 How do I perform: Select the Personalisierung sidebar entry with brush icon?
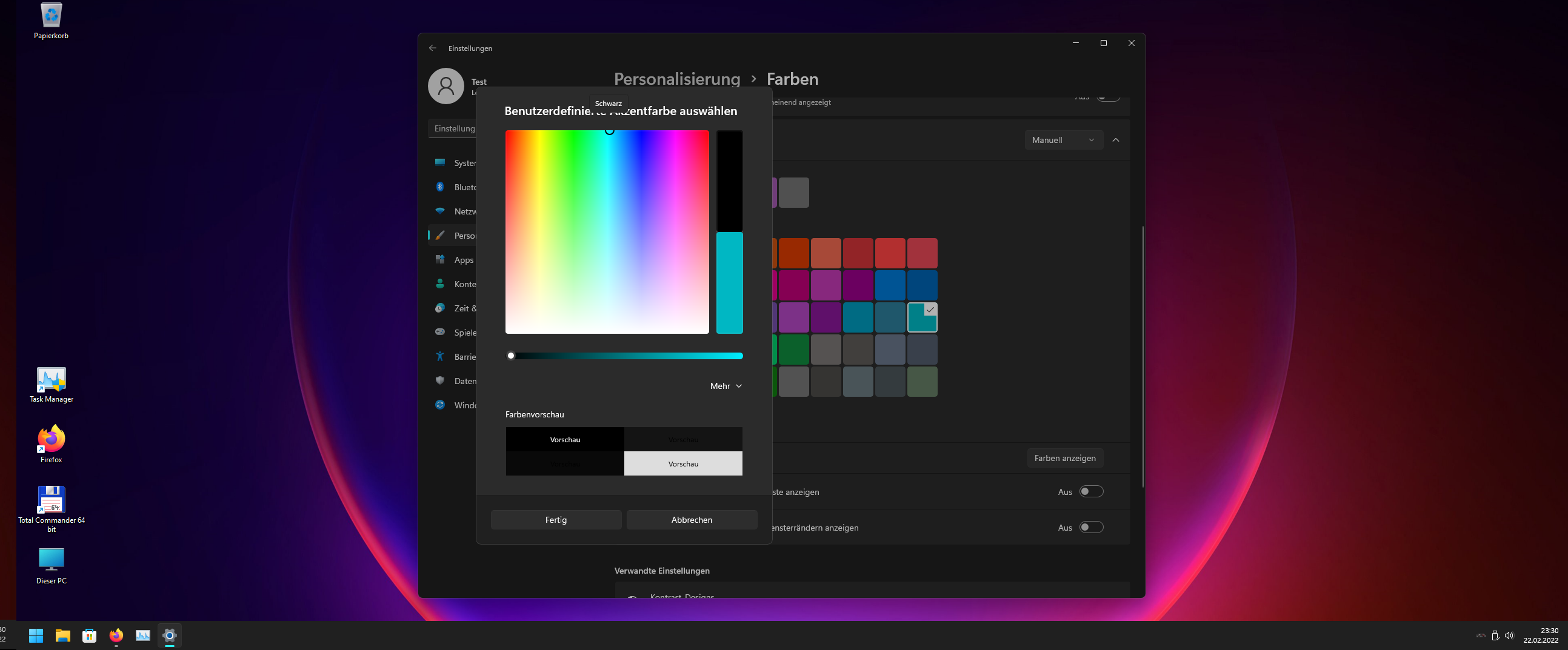pos(453,236)
